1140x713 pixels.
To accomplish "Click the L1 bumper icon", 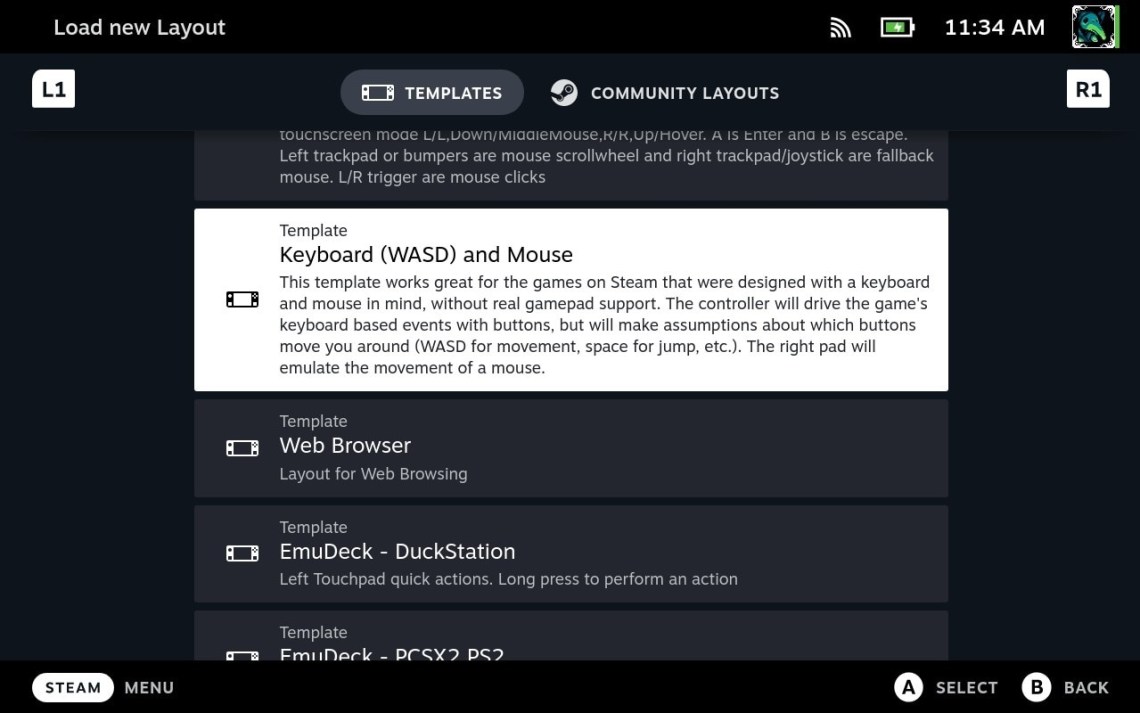I will pos(53,89).
